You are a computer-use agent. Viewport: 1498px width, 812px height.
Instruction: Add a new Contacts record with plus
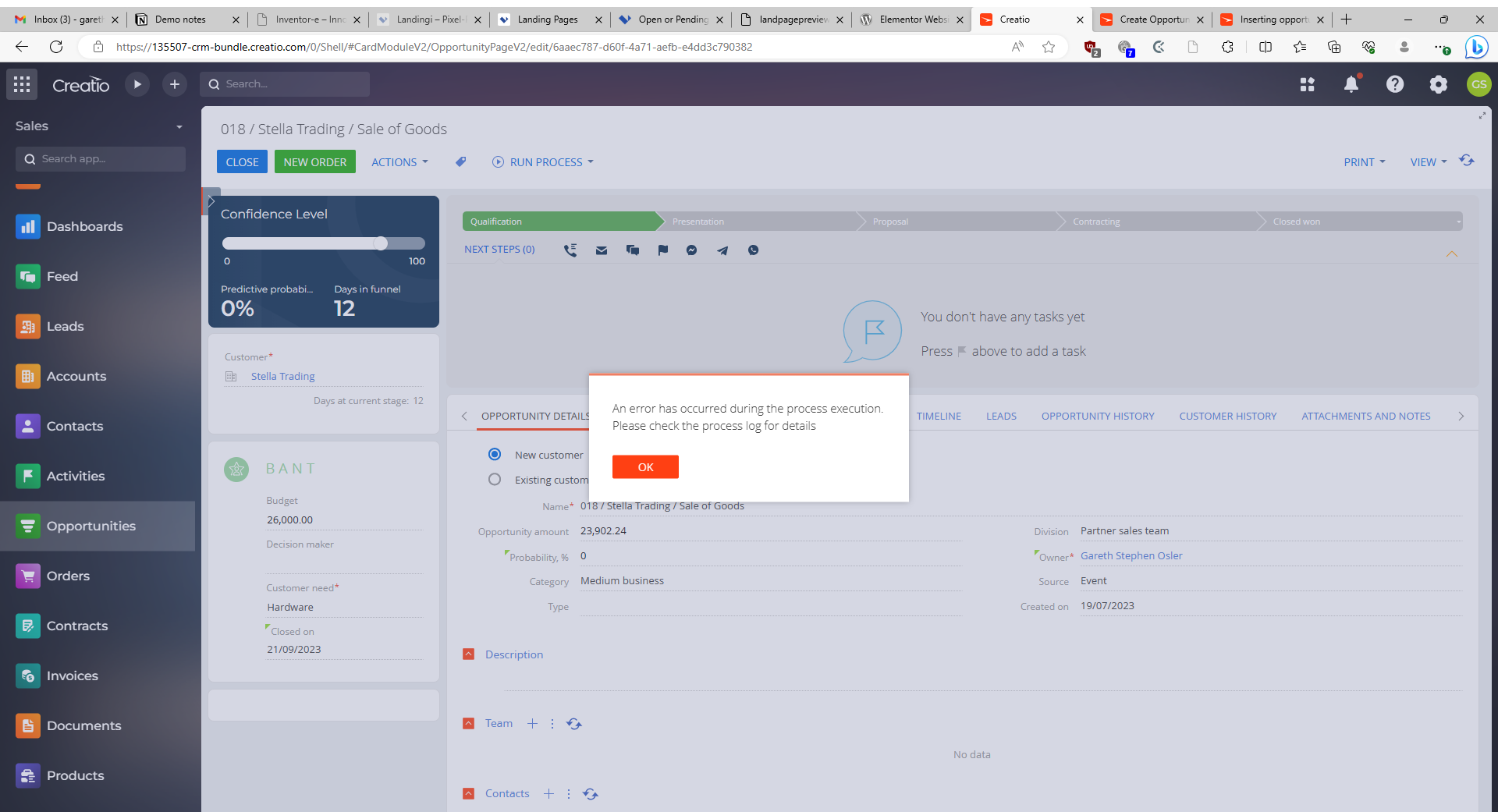pos(548,794)
